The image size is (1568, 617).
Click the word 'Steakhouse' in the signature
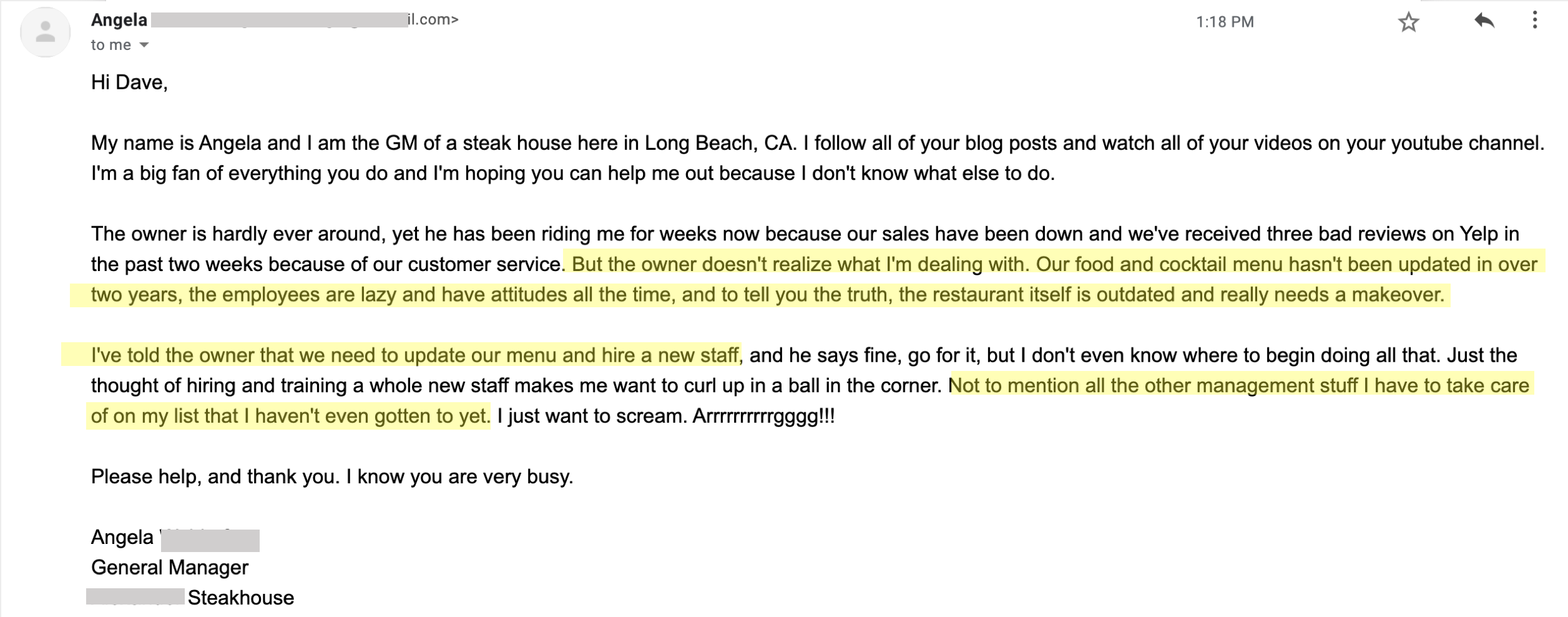coord(241,598)
